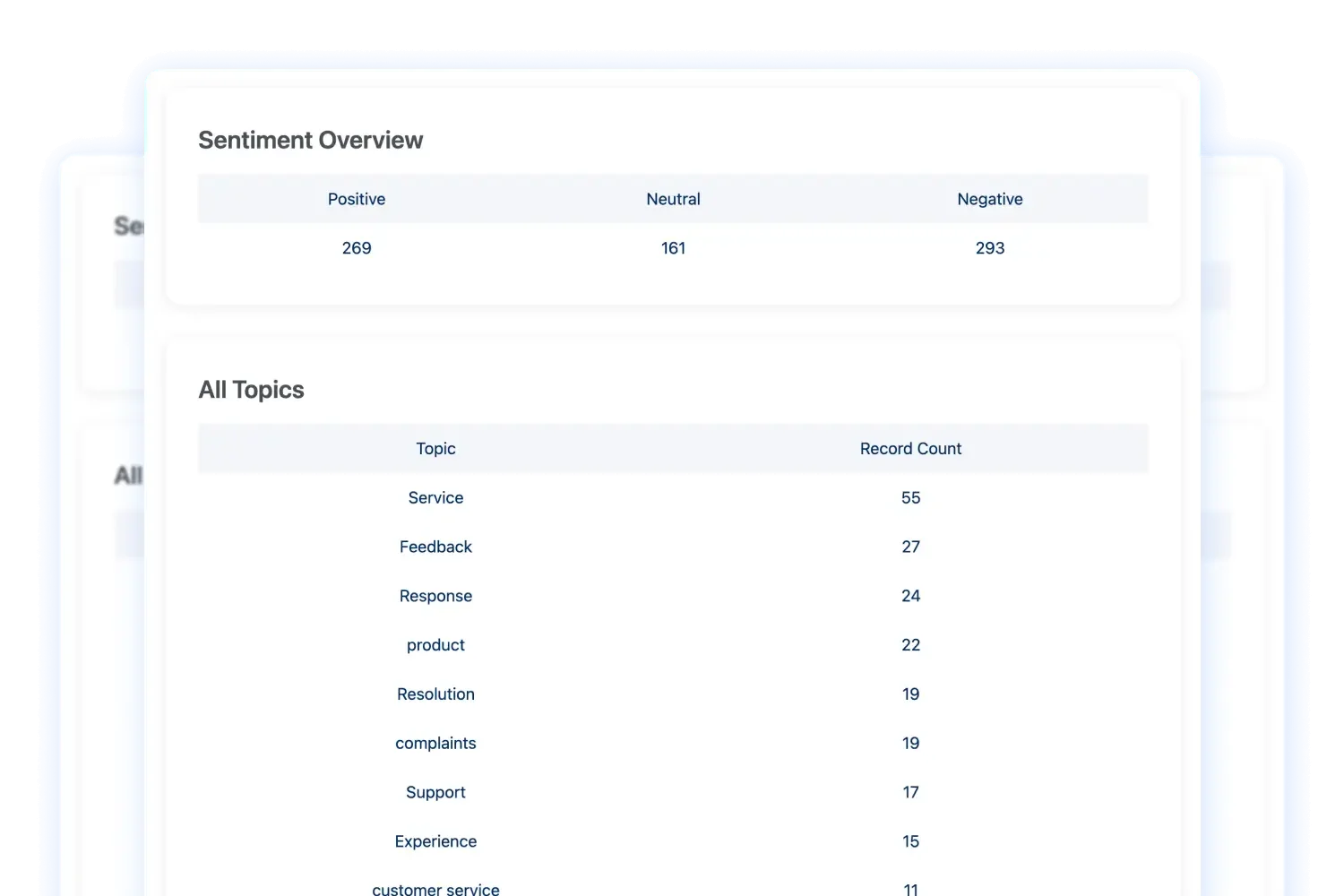Click the All Topics heading
Screen dimensions: 1344x896
(x=252, y=390)
